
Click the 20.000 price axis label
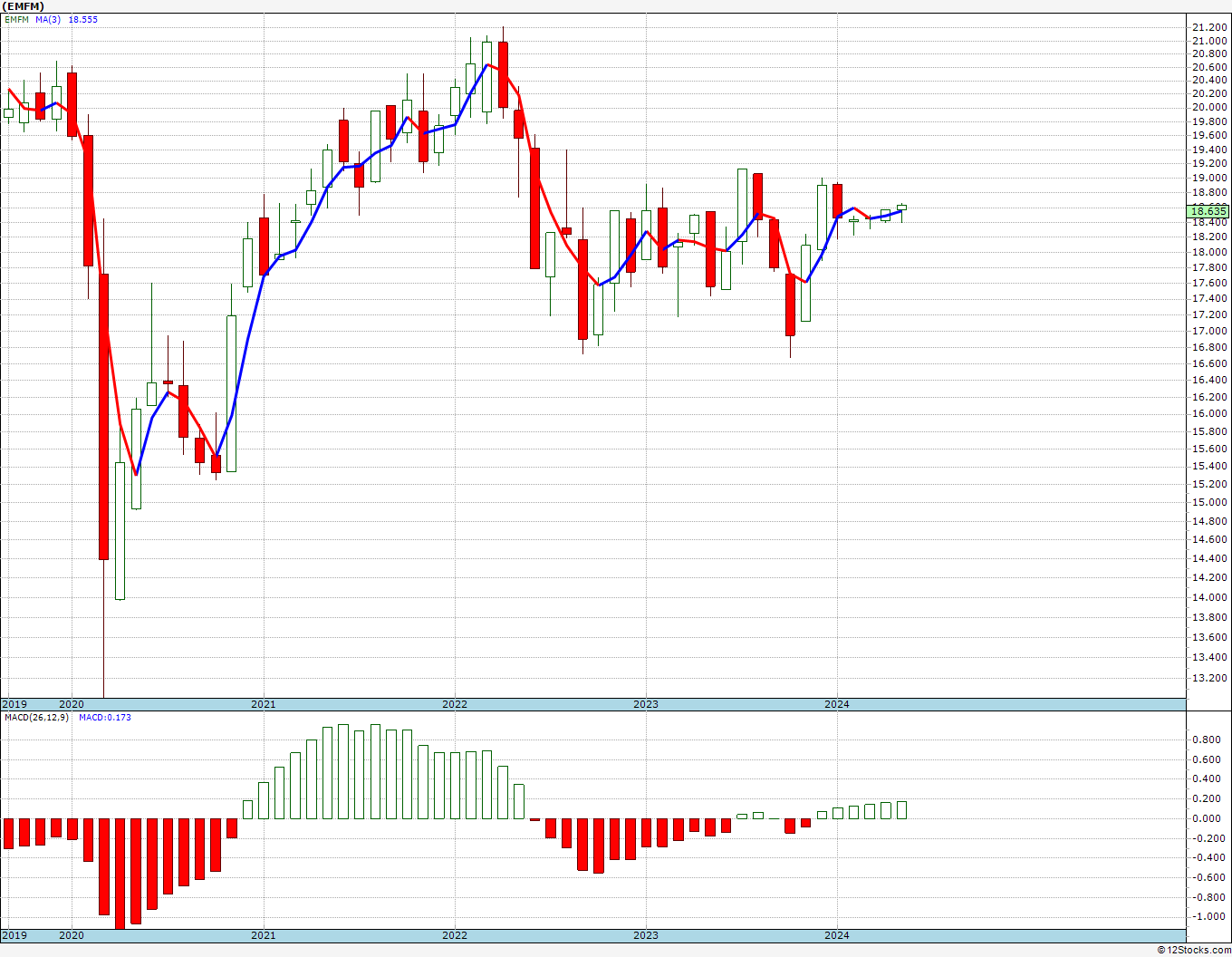click(x=1210, y=107)
